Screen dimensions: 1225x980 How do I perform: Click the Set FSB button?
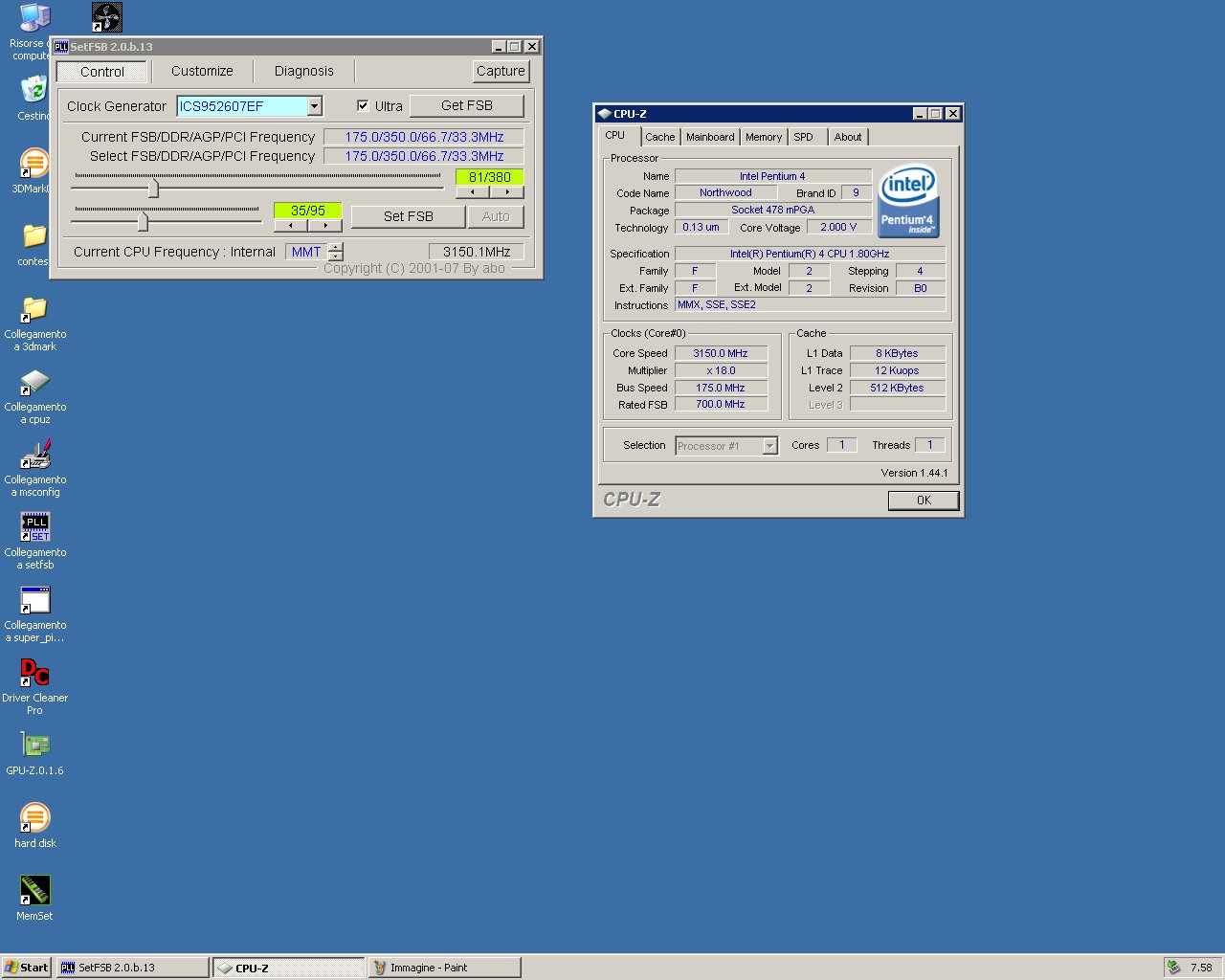click(409, 216)
